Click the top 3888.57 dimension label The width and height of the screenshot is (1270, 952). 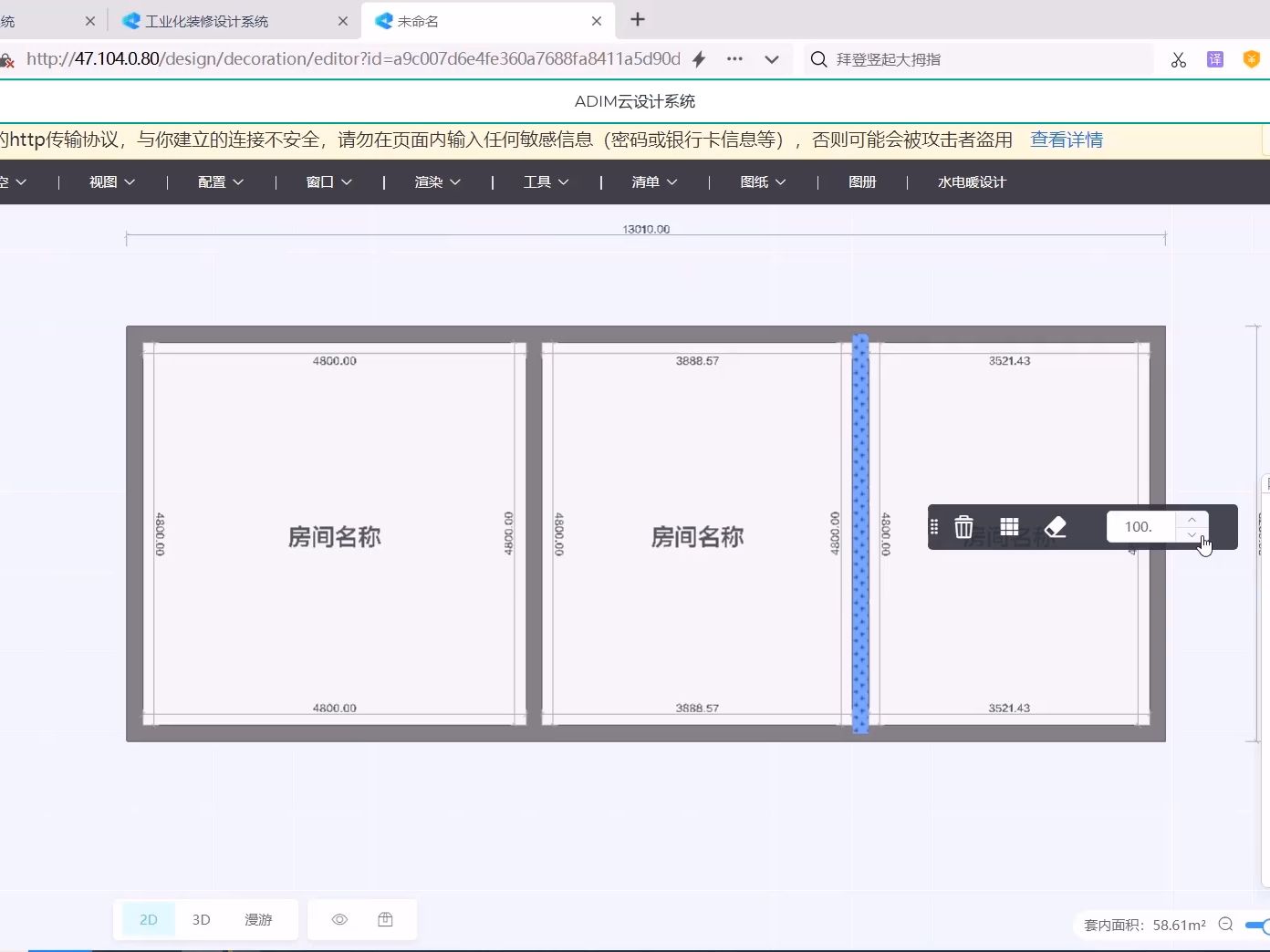coord(698,361)
